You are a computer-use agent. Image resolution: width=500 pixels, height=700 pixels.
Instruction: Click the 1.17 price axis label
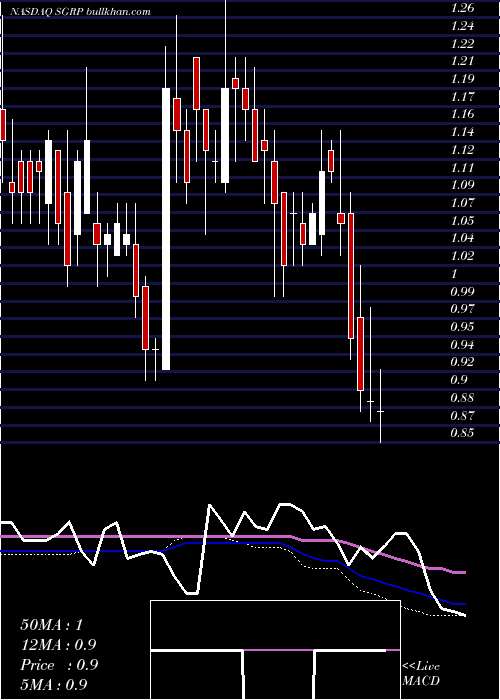pos(462,96)
